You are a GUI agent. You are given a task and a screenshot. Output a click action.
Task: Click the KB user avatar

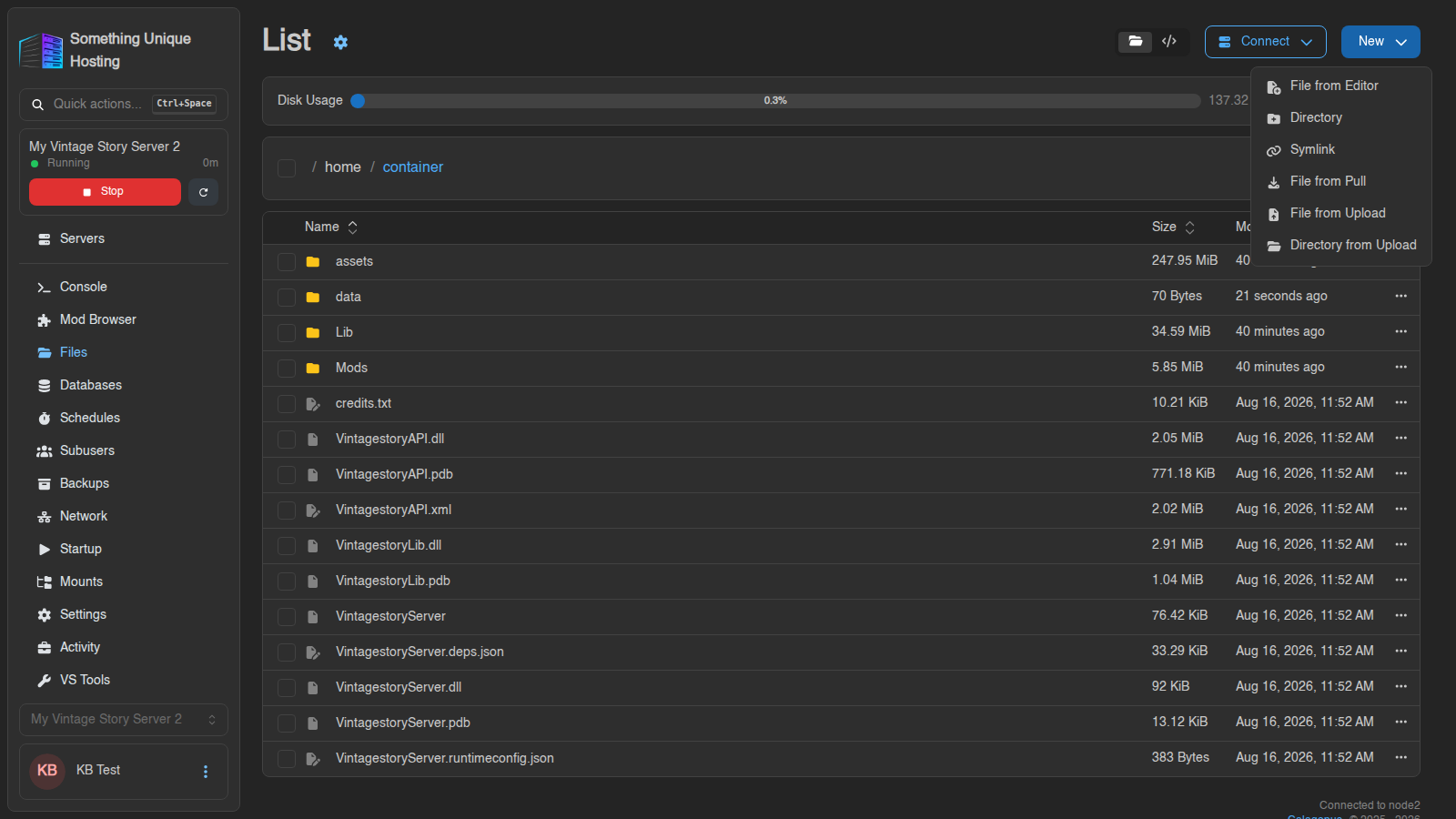tap(47, 771)
